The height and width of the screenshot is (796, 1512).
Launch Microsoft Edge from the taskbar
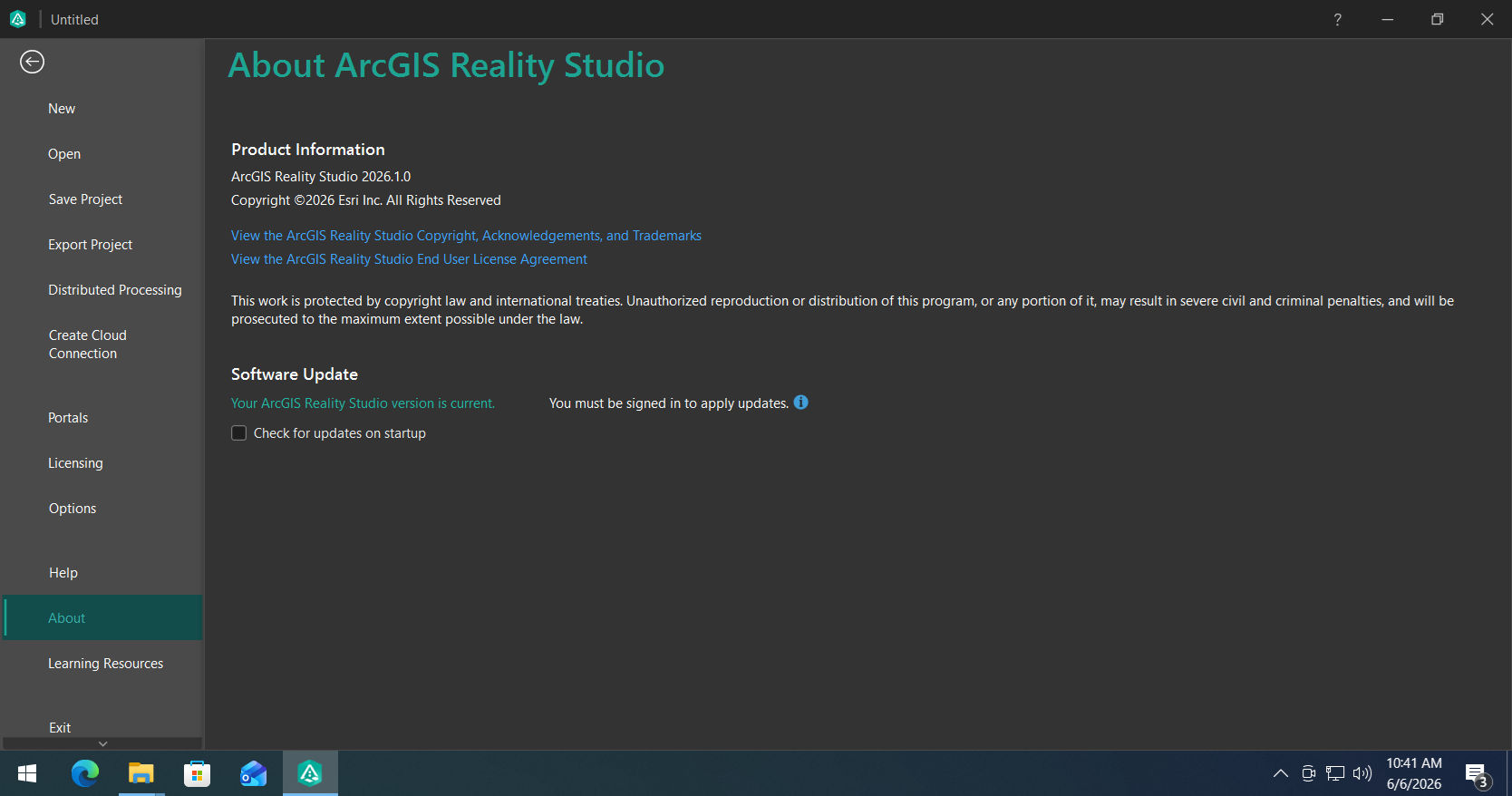pos(85,773)
